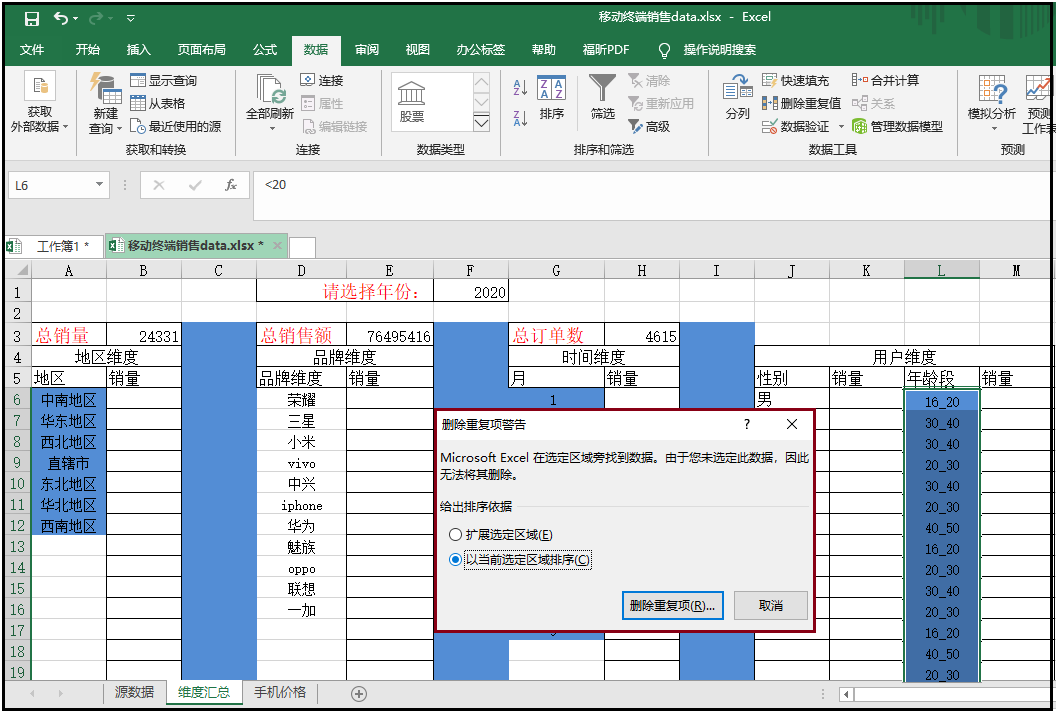The height and width of the screenshot is (713, 1056).
Task: Click the Save icon in the quick access toolbar
Action: coord(32,19)
